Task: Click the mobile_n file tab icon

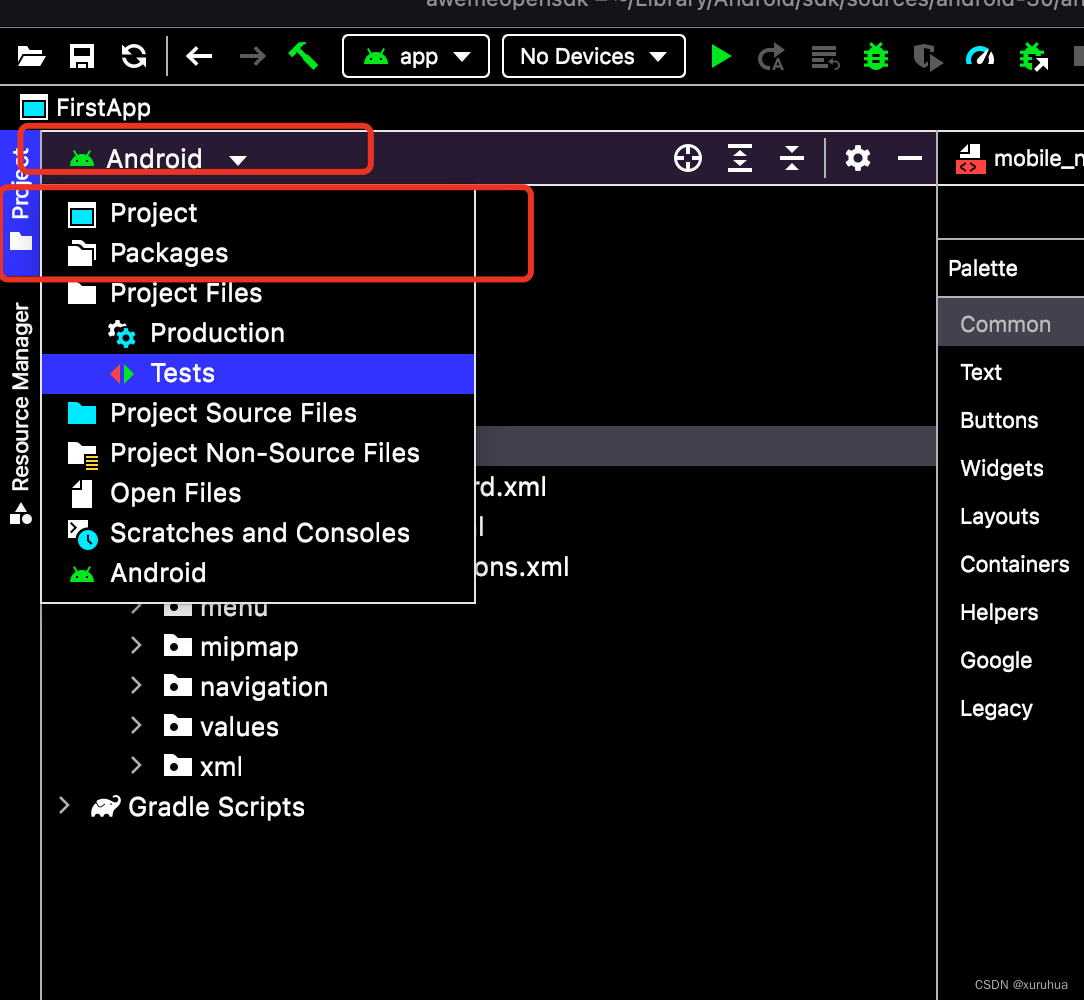Action: (971, 158)
